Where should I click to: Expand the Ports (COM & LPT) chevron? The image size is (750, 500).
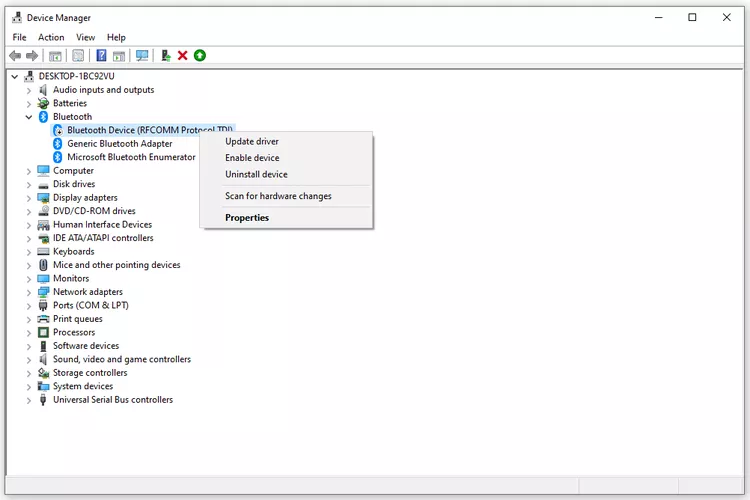[x=29, y=306]
